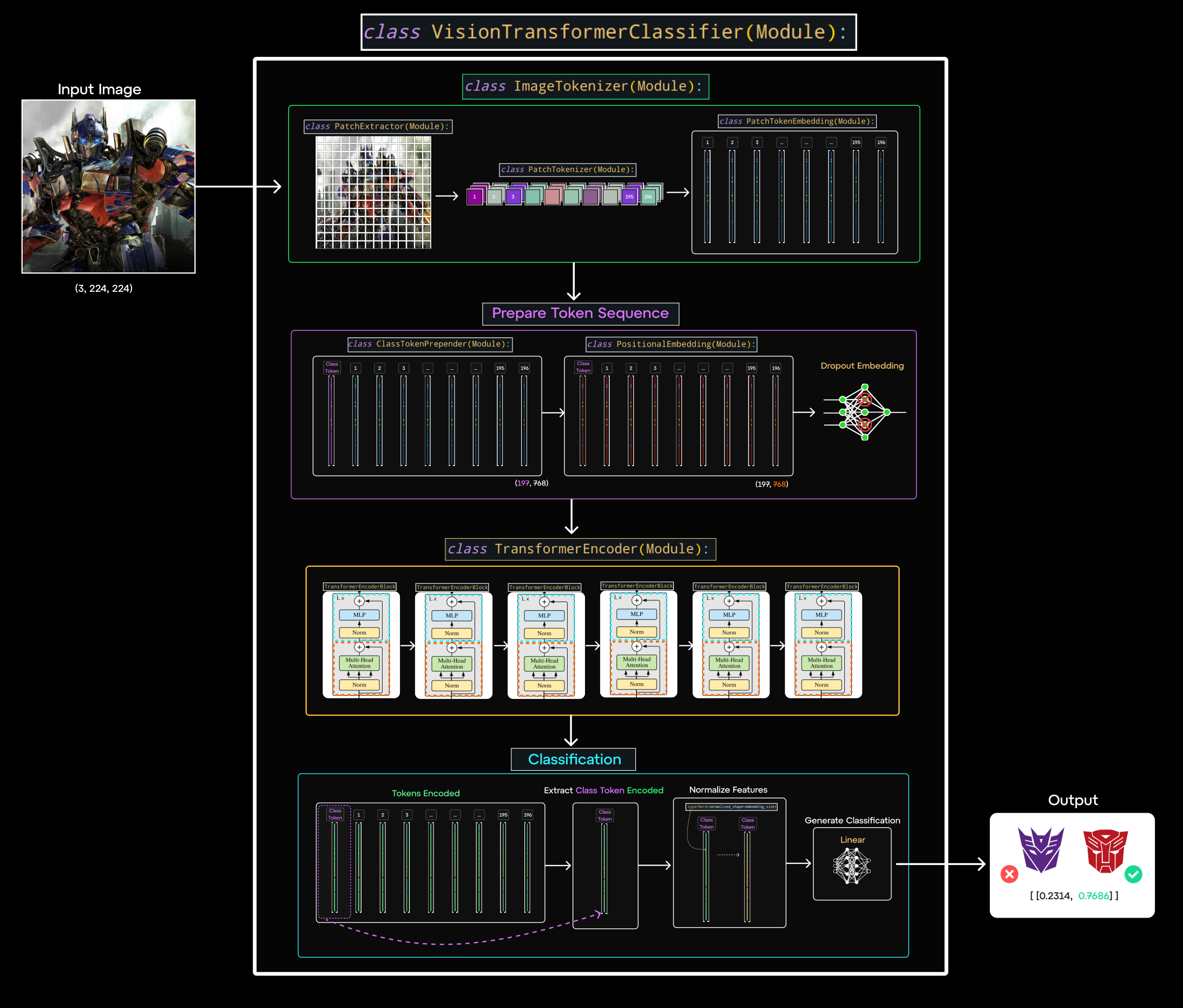1183x1008 pixels.
Task: Click the class PatchTokenEmbedding(Module) label
Action: [x=797, y=121]
